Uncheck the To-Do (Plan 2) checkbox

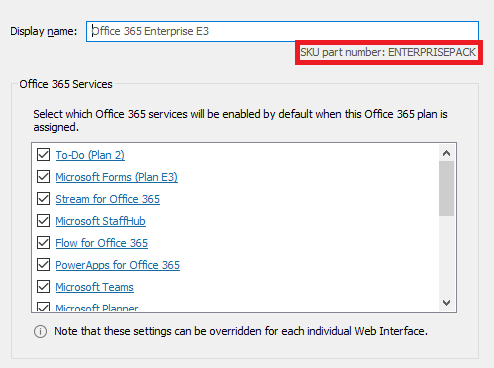(43, 155)
